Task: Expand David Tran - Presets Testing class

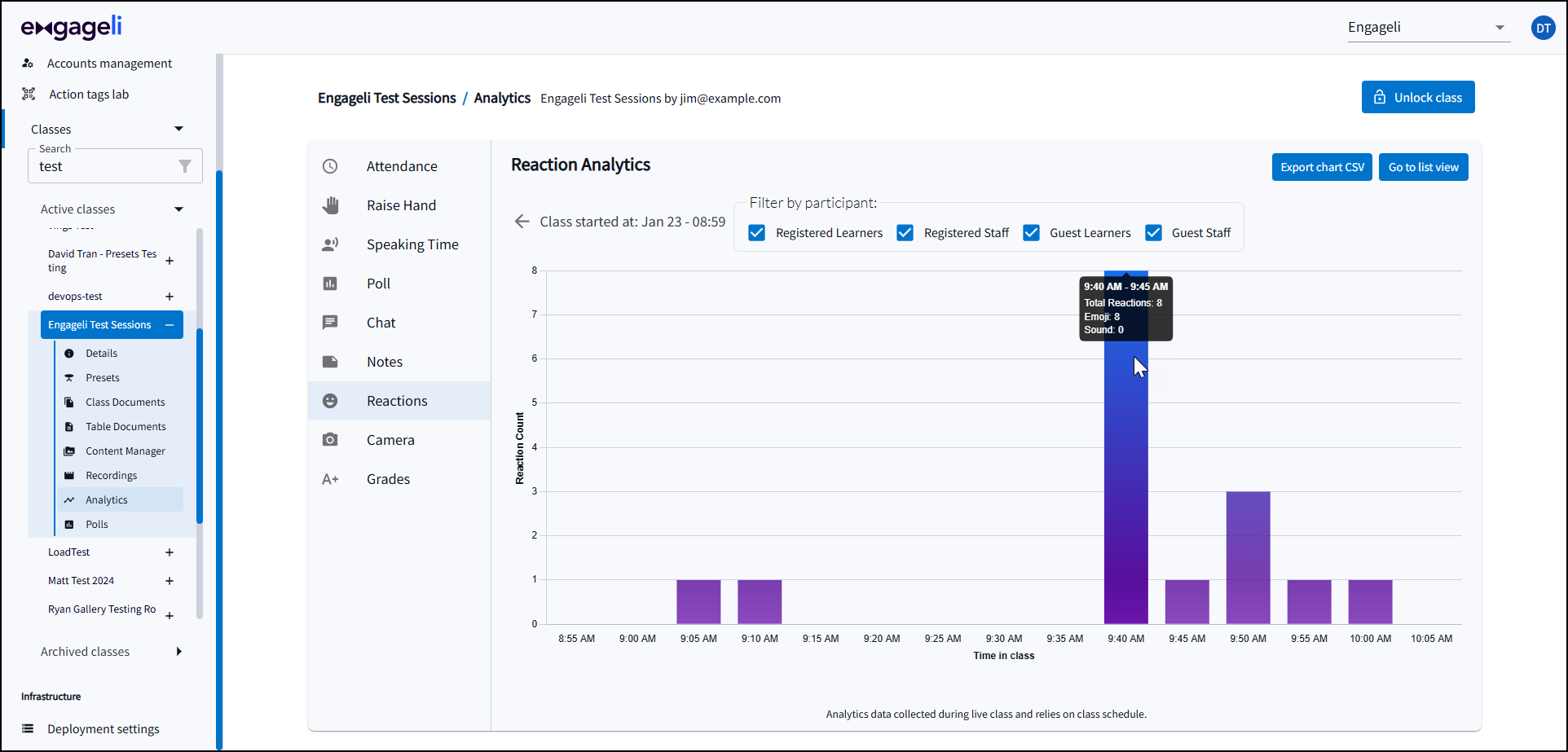Action: point(170,261)
